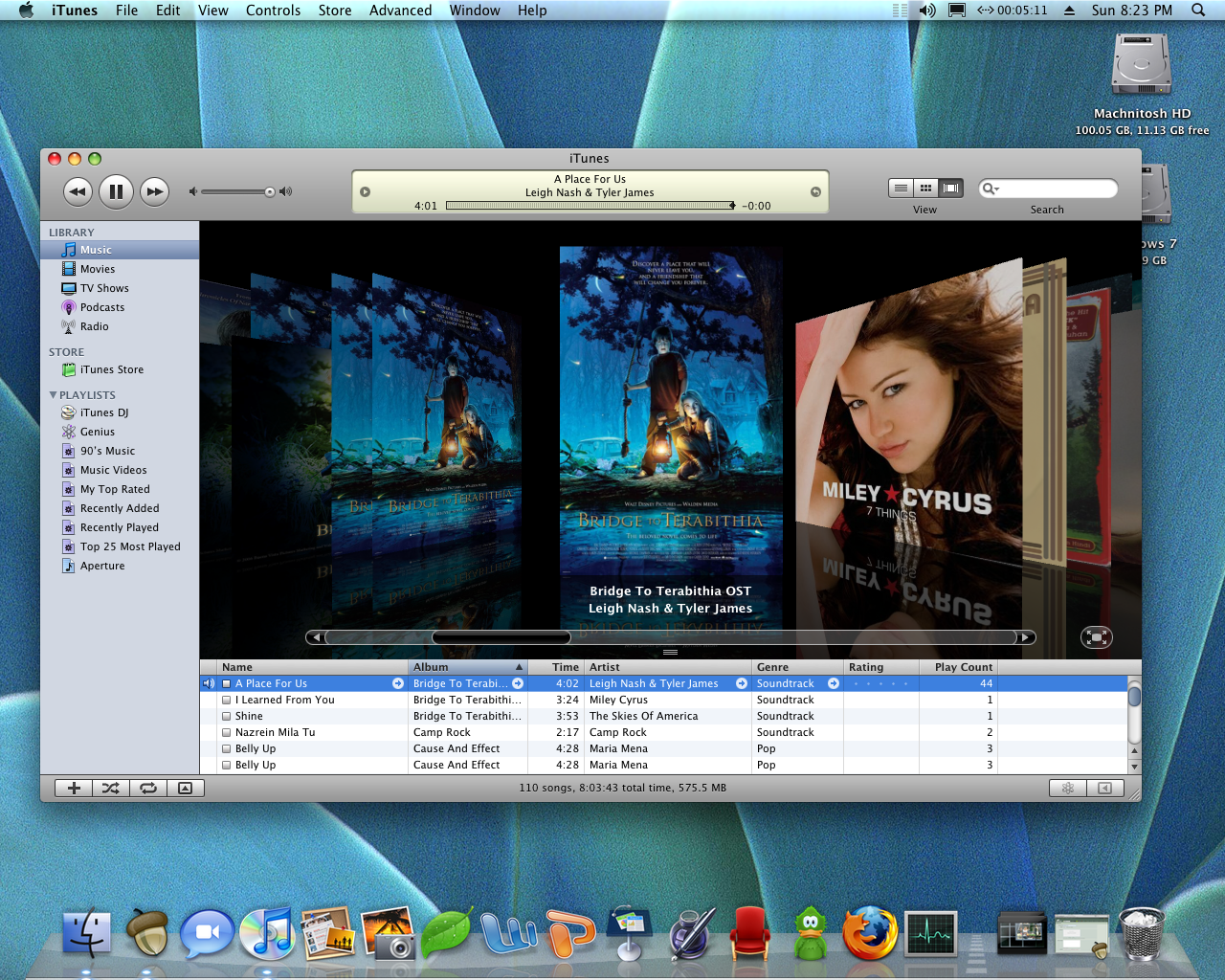Select the iTunes DJ playlist
This screenshot has width=1225, height=980.
click(x=120, y=412)
